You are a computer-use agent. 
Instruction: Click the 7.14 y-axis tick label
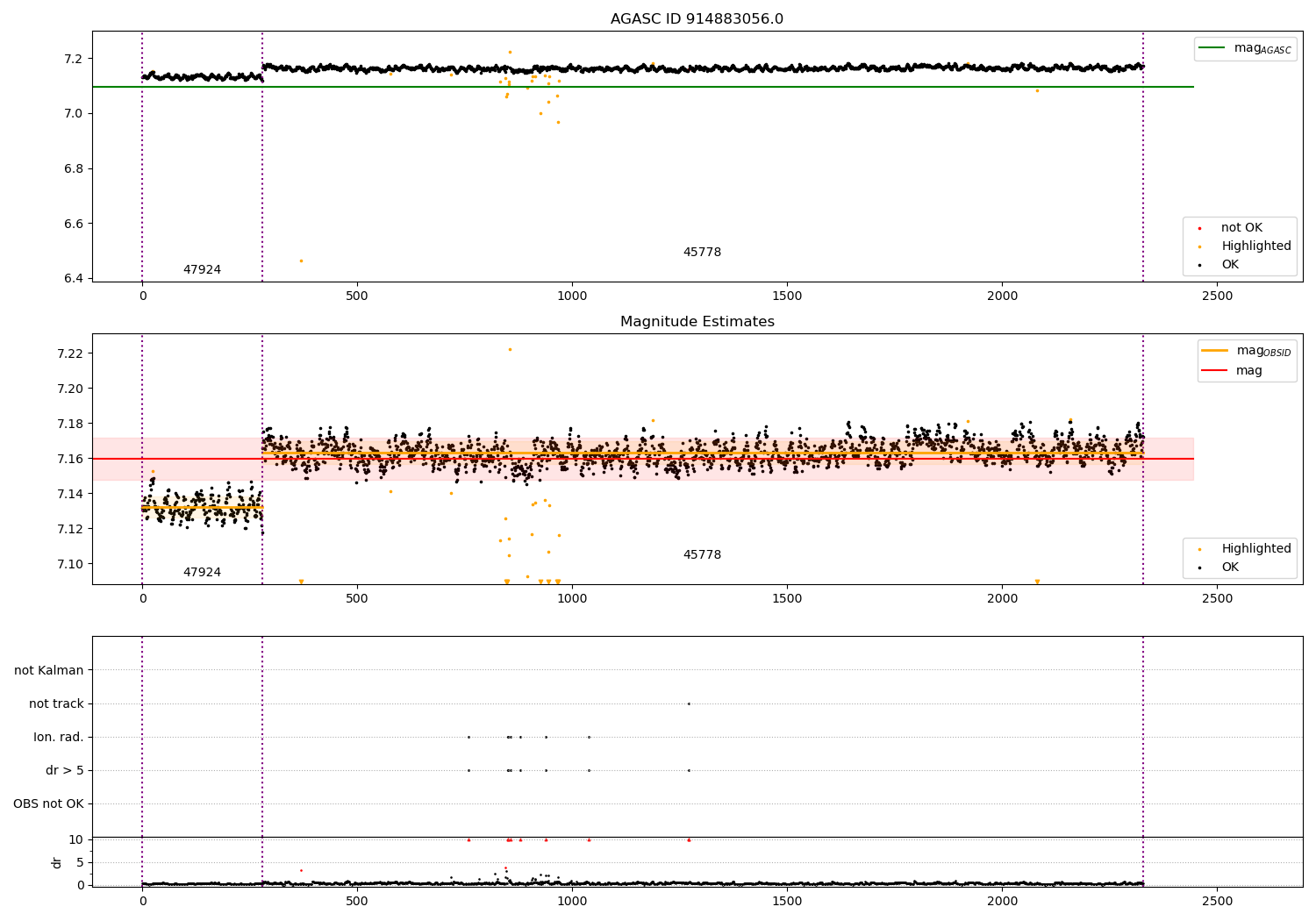click(x=69, y=494)
